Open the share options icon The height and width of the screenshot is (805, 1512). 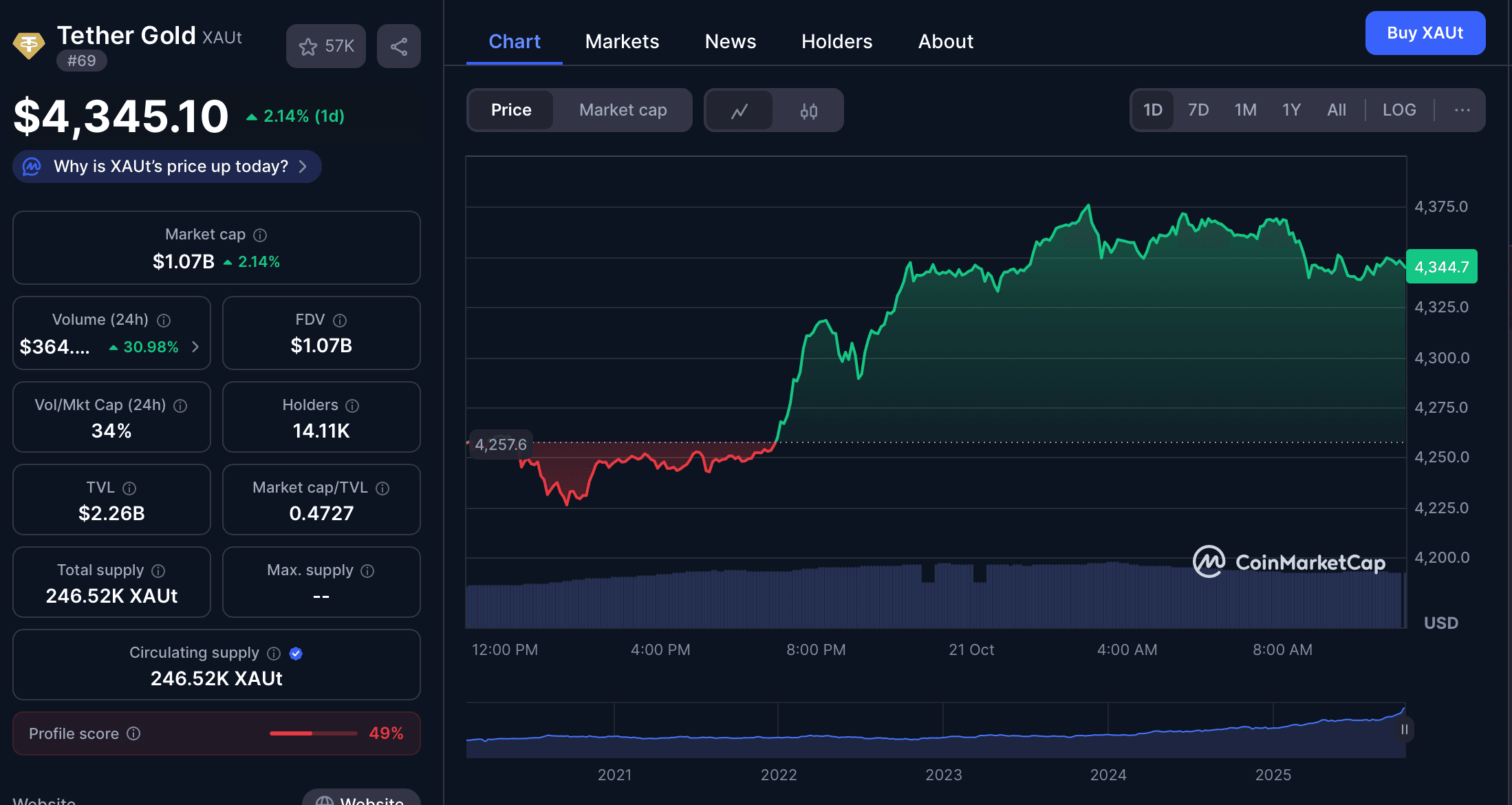tap(399, 46)
